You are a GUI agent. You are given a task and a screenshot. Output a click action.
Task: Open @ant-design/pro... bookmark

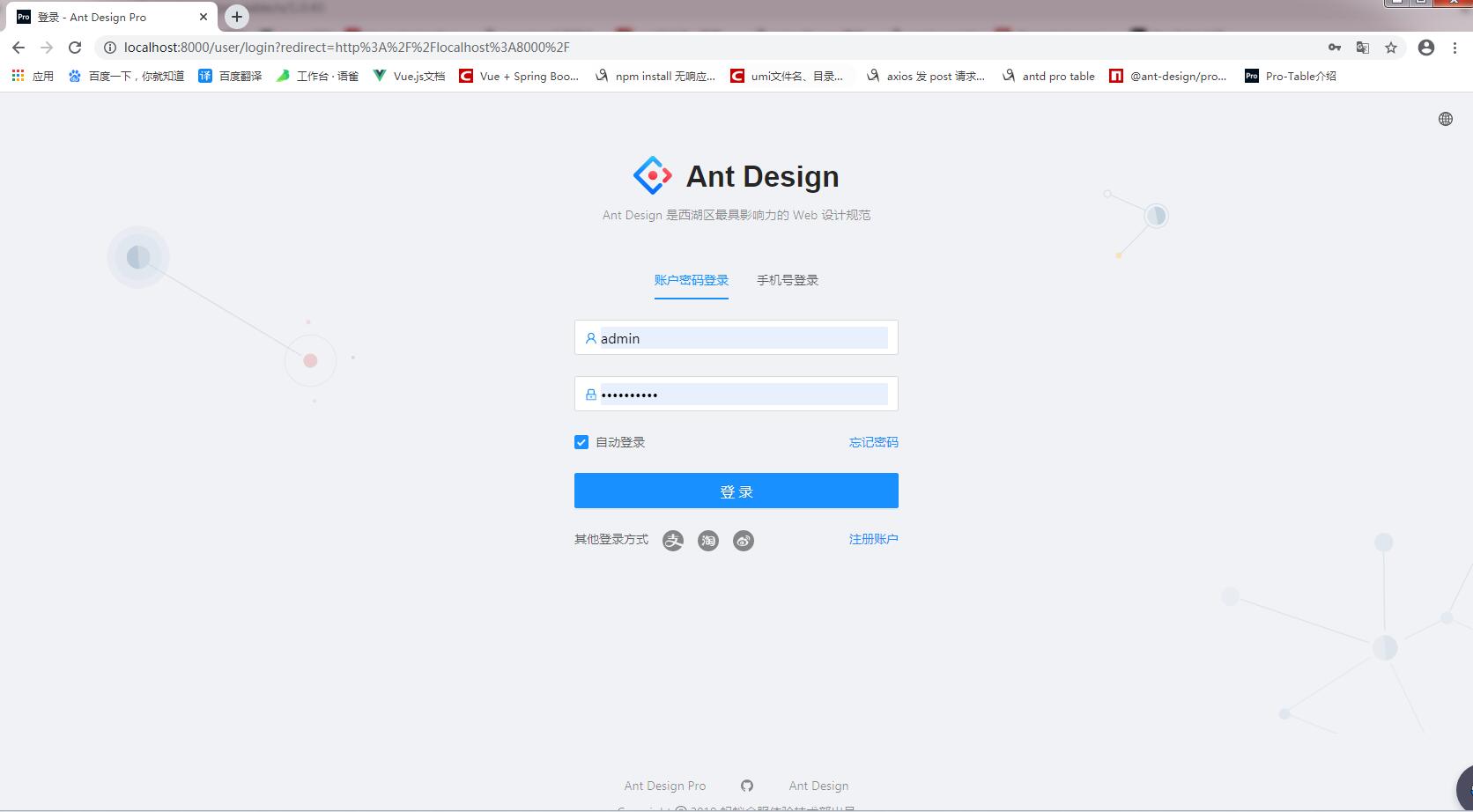[1168, 77]
